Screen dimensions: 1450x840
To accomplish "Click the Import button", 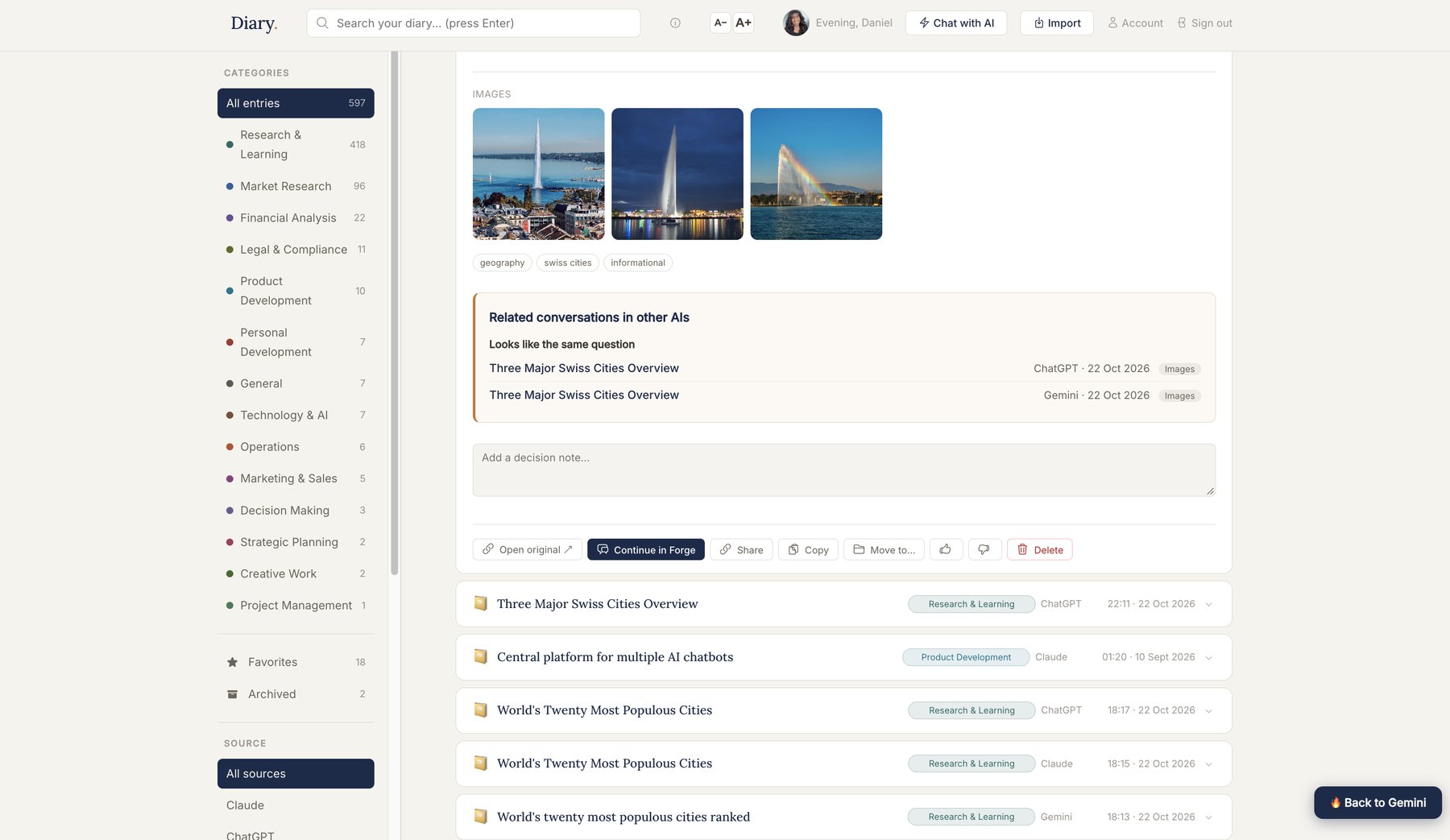I will pyautogui.click(x=1057, y=23).
